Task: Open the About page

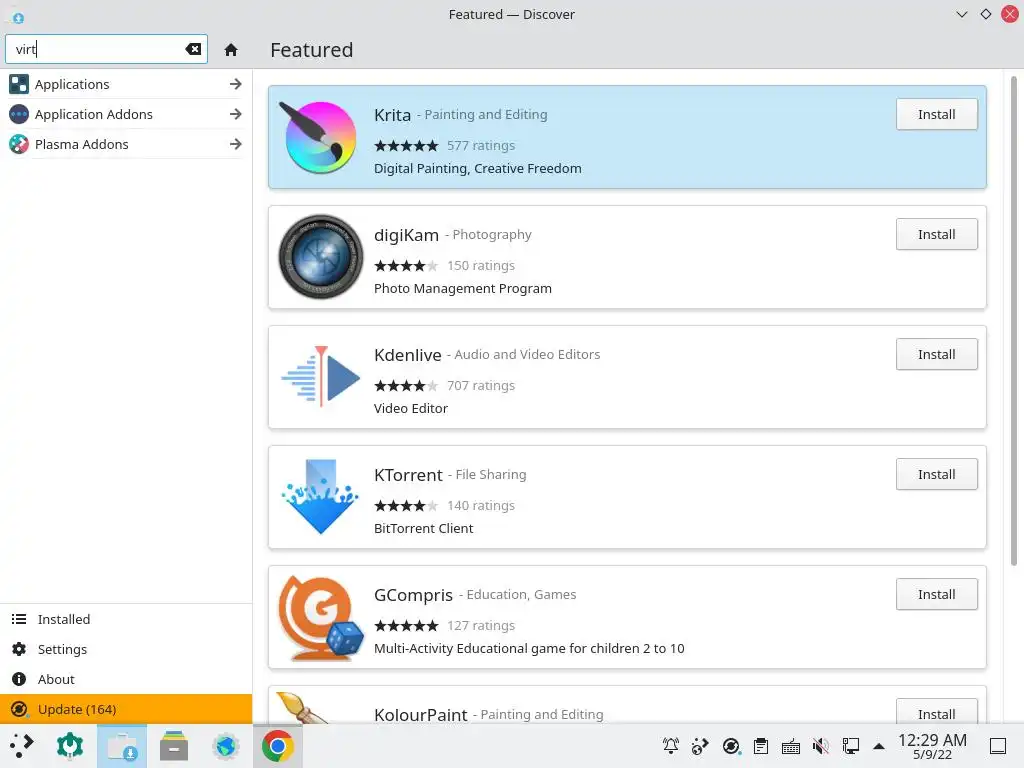Action: 125,679
